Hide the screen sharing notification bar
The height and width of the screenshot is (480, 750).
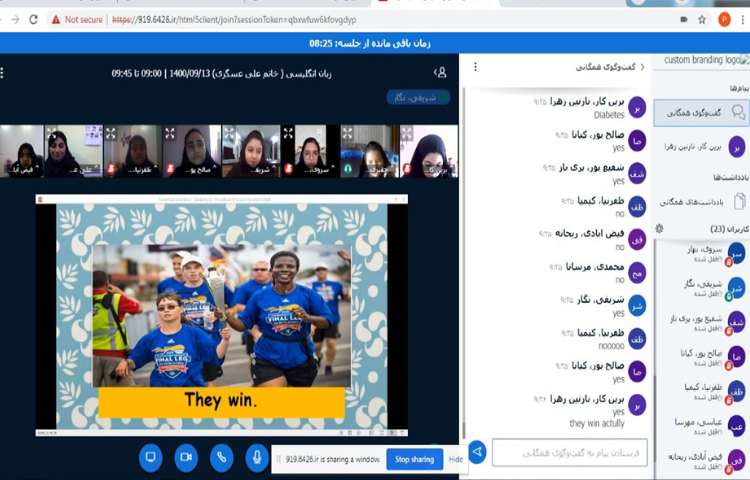coord(455,459)
